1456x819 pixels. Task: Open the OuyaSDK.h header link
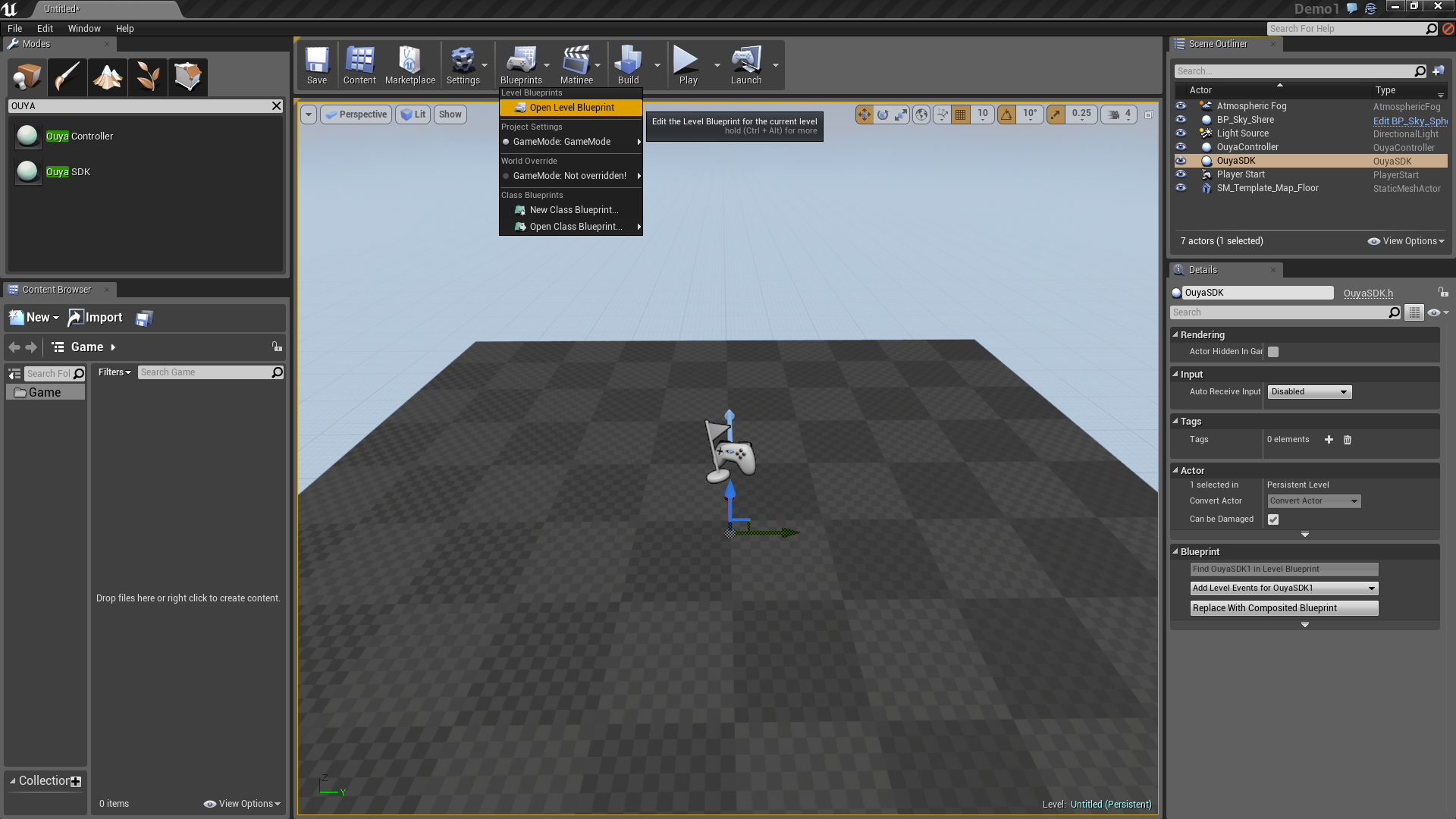tap(1368, 293)
